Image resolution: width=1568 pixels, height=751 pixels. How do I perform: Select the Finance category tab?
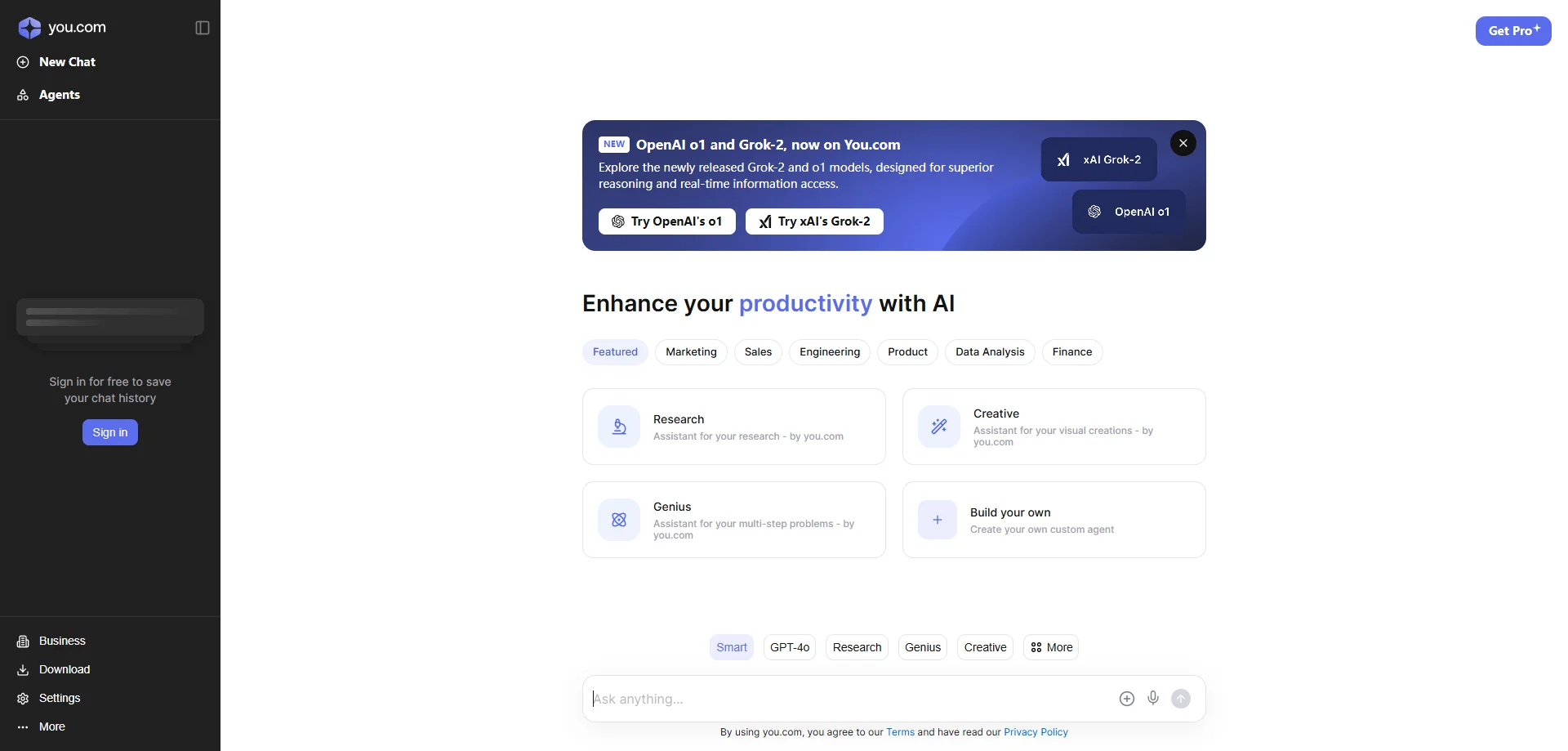coord(1072,352)
